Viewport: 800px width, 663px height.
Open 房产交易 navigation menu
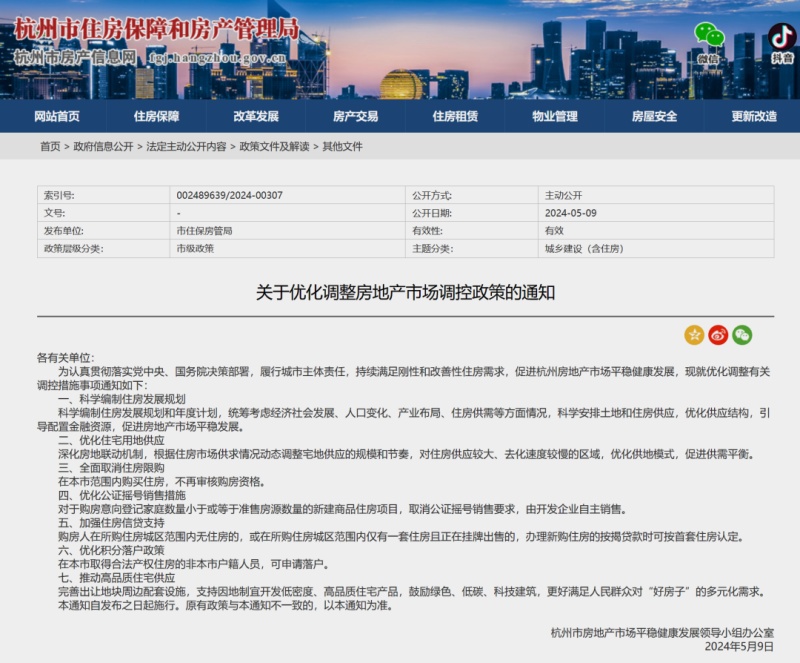coord(356,116)
